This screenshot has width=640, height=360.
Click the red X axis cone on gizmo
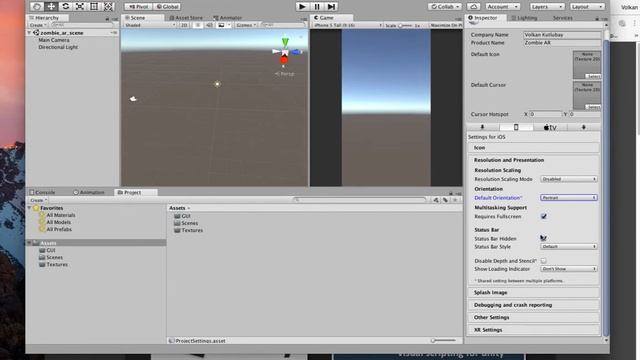coord(284,60)
